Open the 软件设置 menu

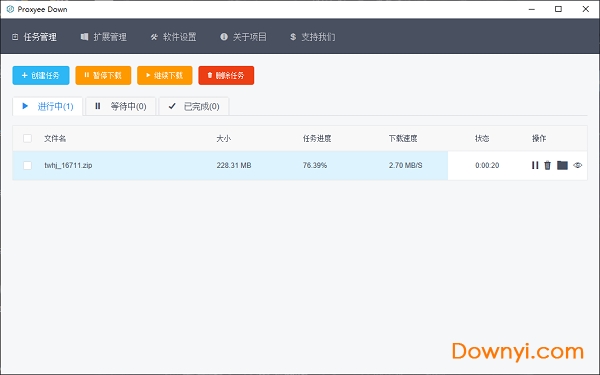[173, 37]
